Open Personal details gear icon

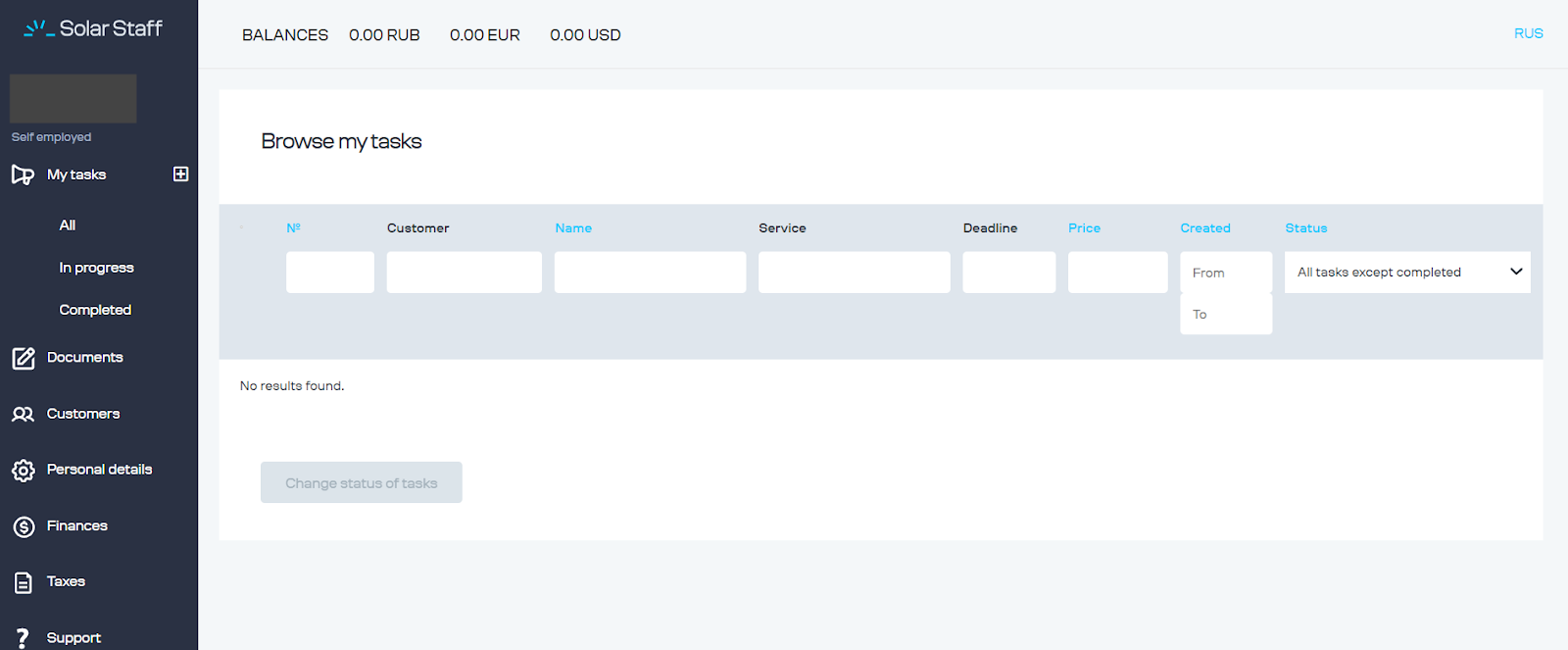coord(24,471)
